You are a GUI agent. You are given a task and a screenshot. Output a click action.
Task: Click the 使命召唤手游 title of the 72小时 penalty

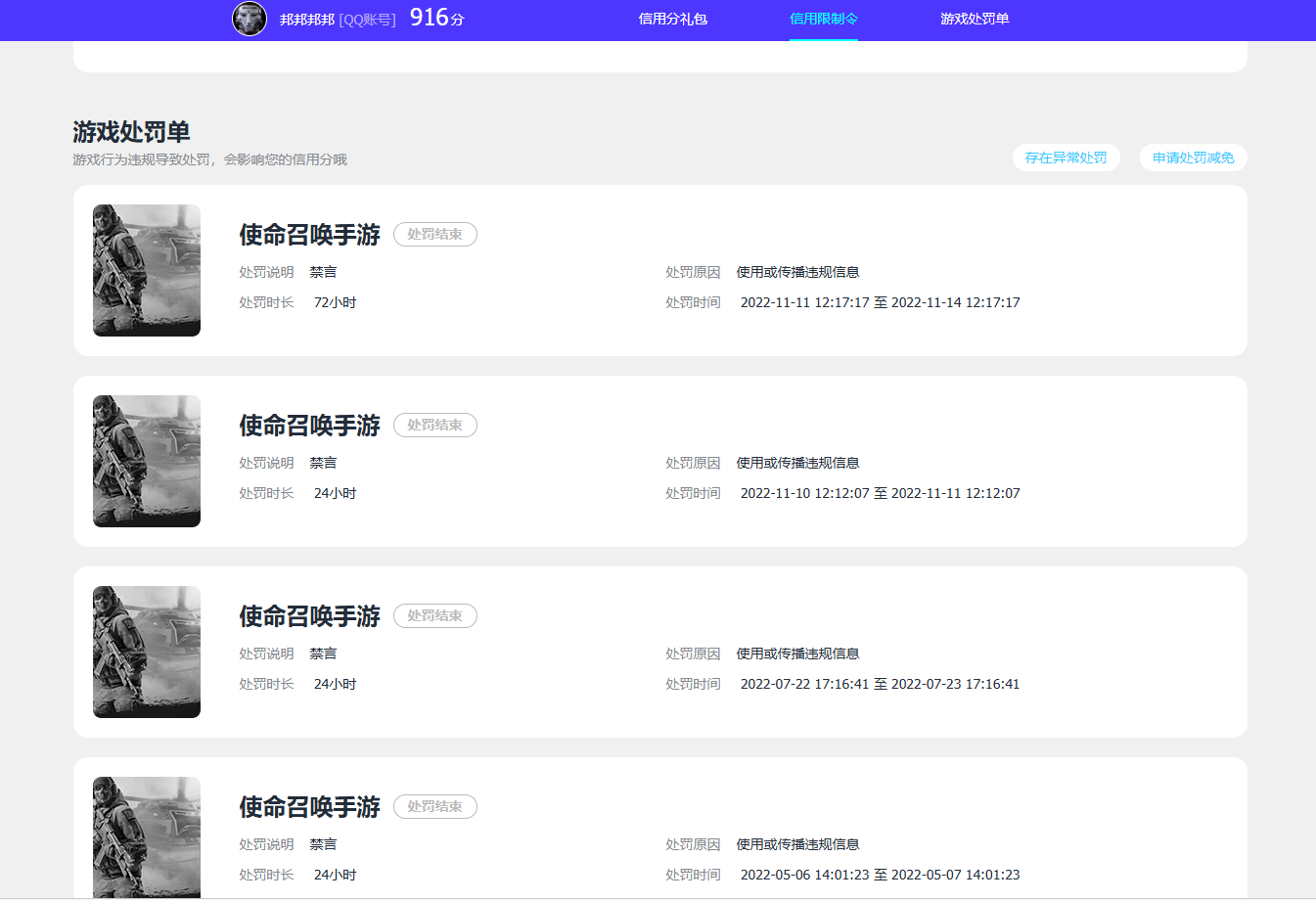310,235
